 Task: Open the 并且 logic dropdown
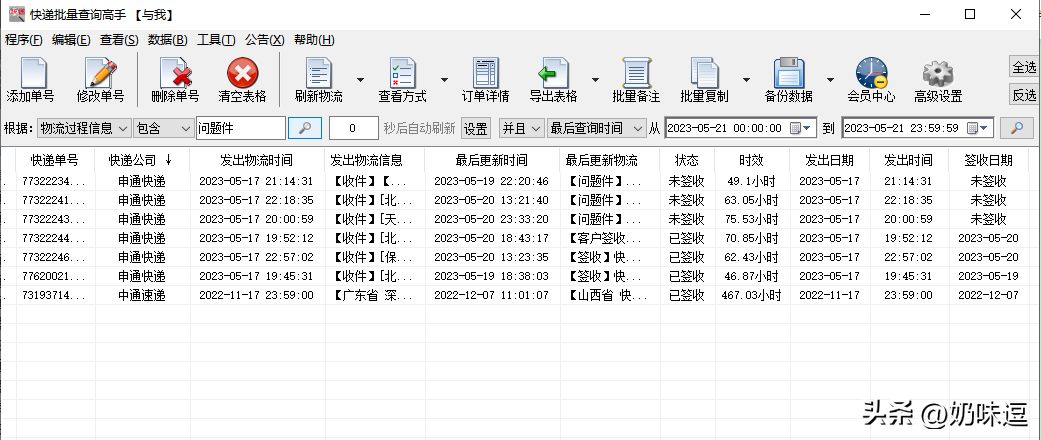point(522,128)
